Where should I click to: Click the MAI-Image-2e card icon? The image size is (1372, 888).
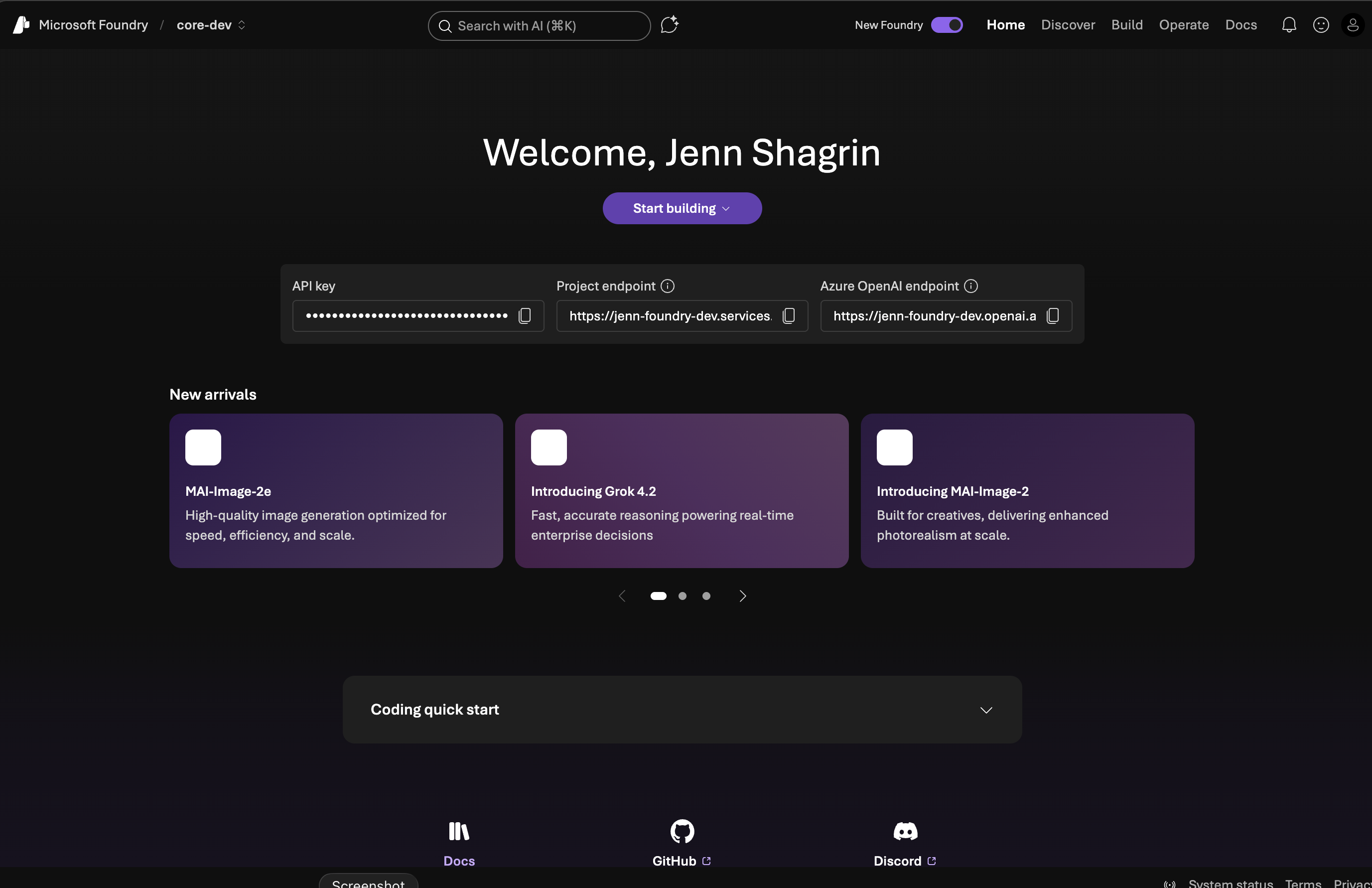(x=203, y=447)
